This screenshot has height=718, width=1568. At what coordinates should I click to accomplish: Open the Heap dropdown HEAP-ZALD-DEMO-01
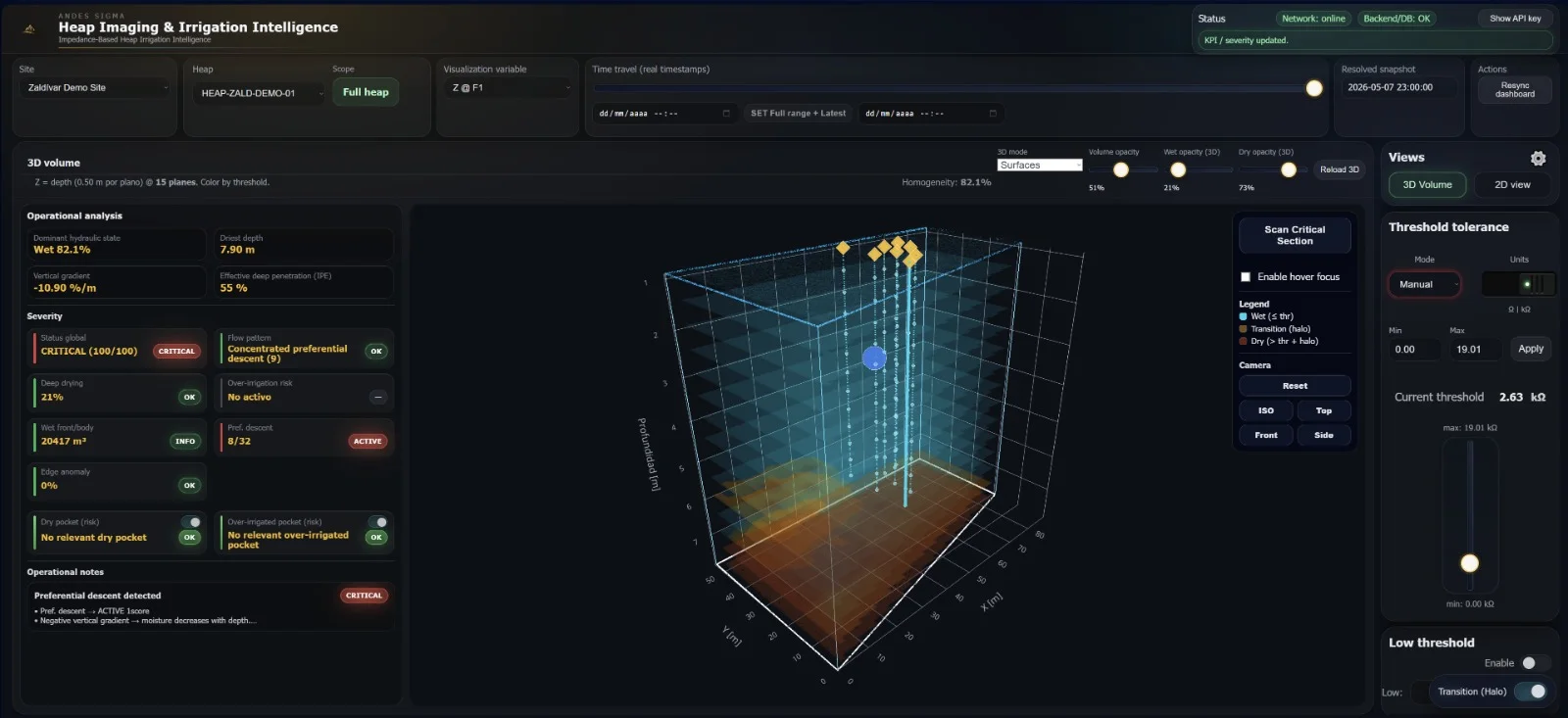[x=261, y=93]
